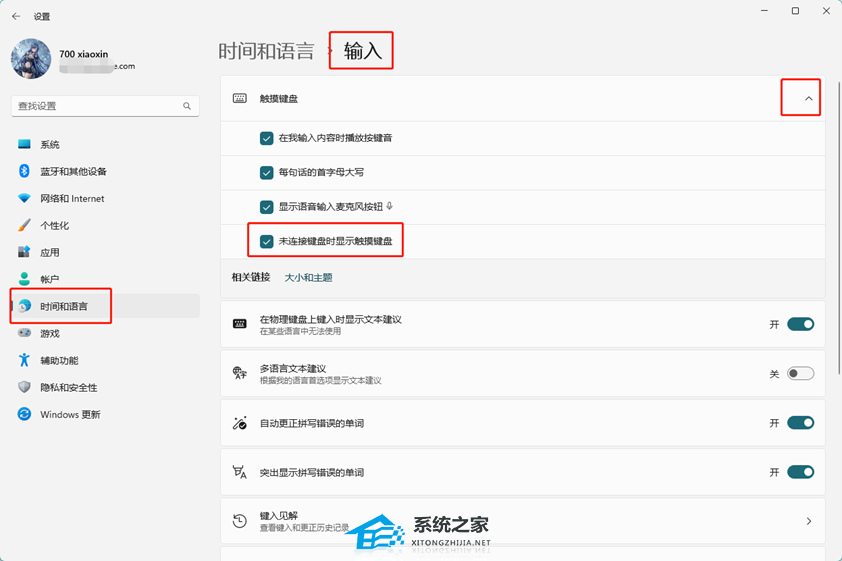Viewport: 842px width, 561px height.
Task: Click the back arrow icon
Action: click(16, 17)
